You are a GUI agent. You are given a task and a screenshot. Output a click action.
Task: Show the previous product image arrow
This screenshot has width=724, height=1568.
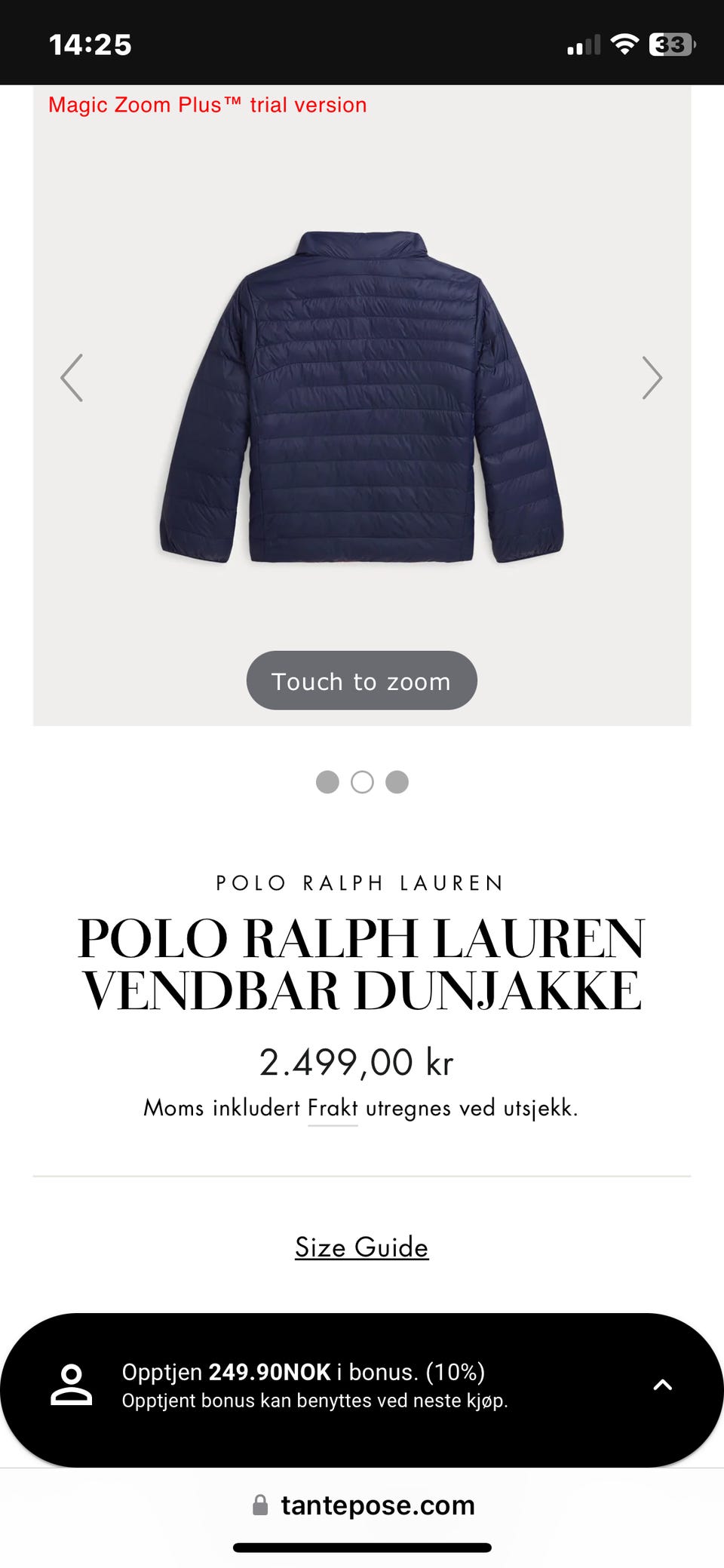(72, 378)
